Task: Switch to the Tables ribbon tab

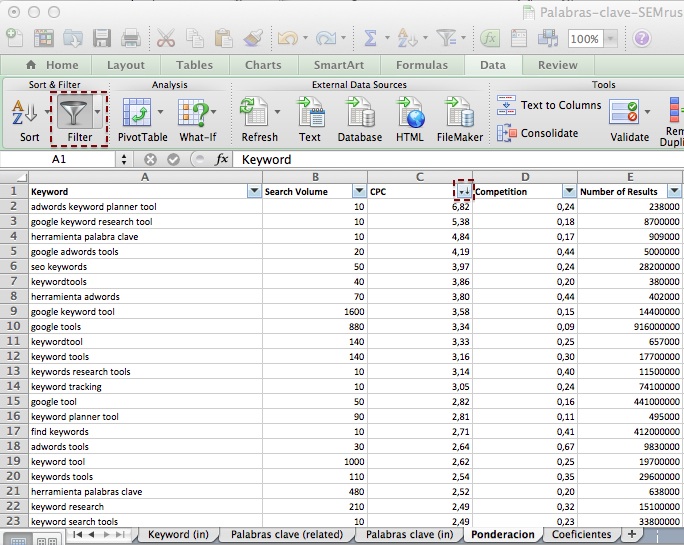Action: click(195, 65)
